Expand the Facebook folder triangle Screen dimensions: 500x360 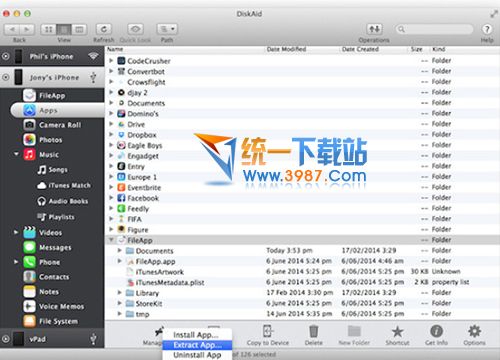point(111,198)
